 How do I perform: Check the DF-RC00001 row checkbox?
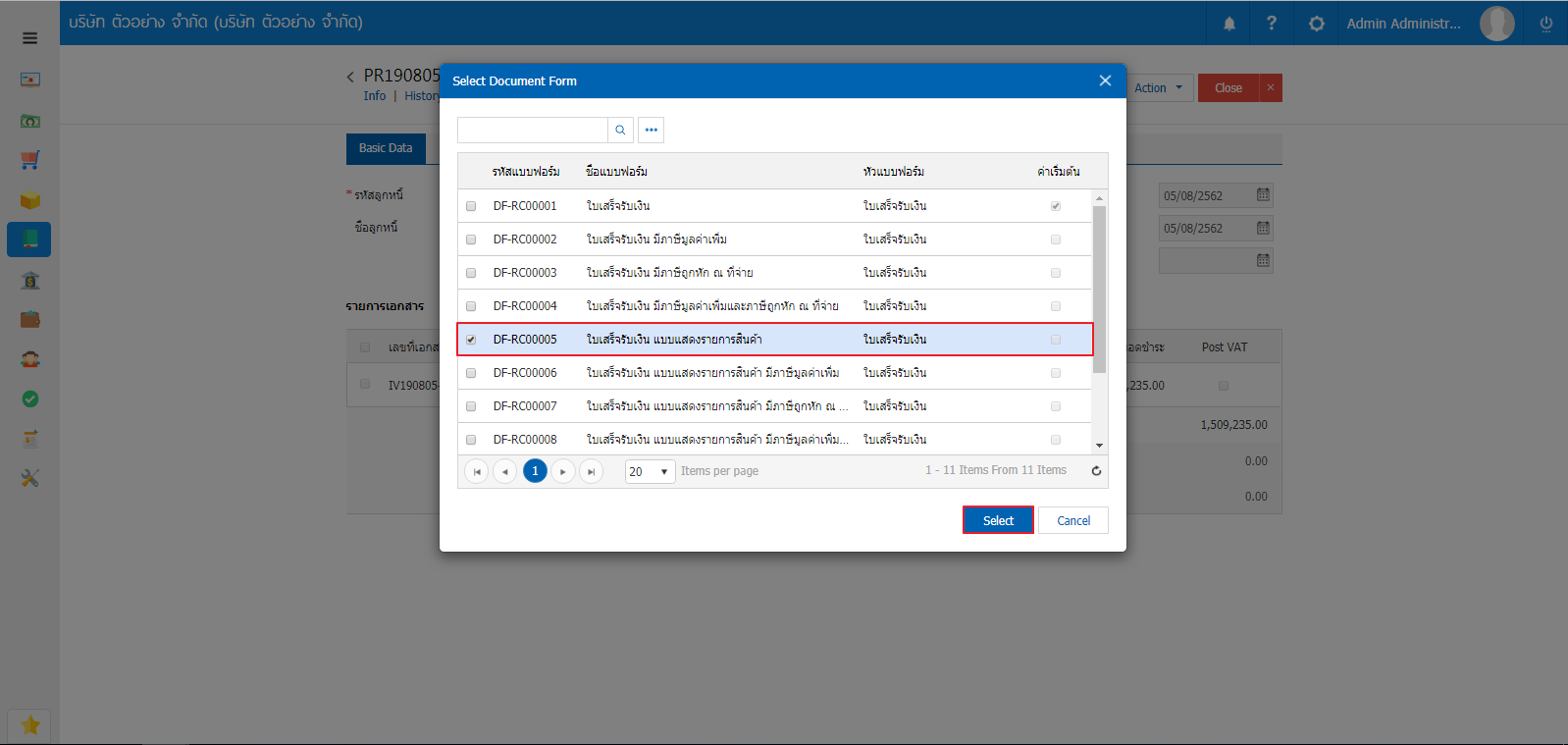471,206
